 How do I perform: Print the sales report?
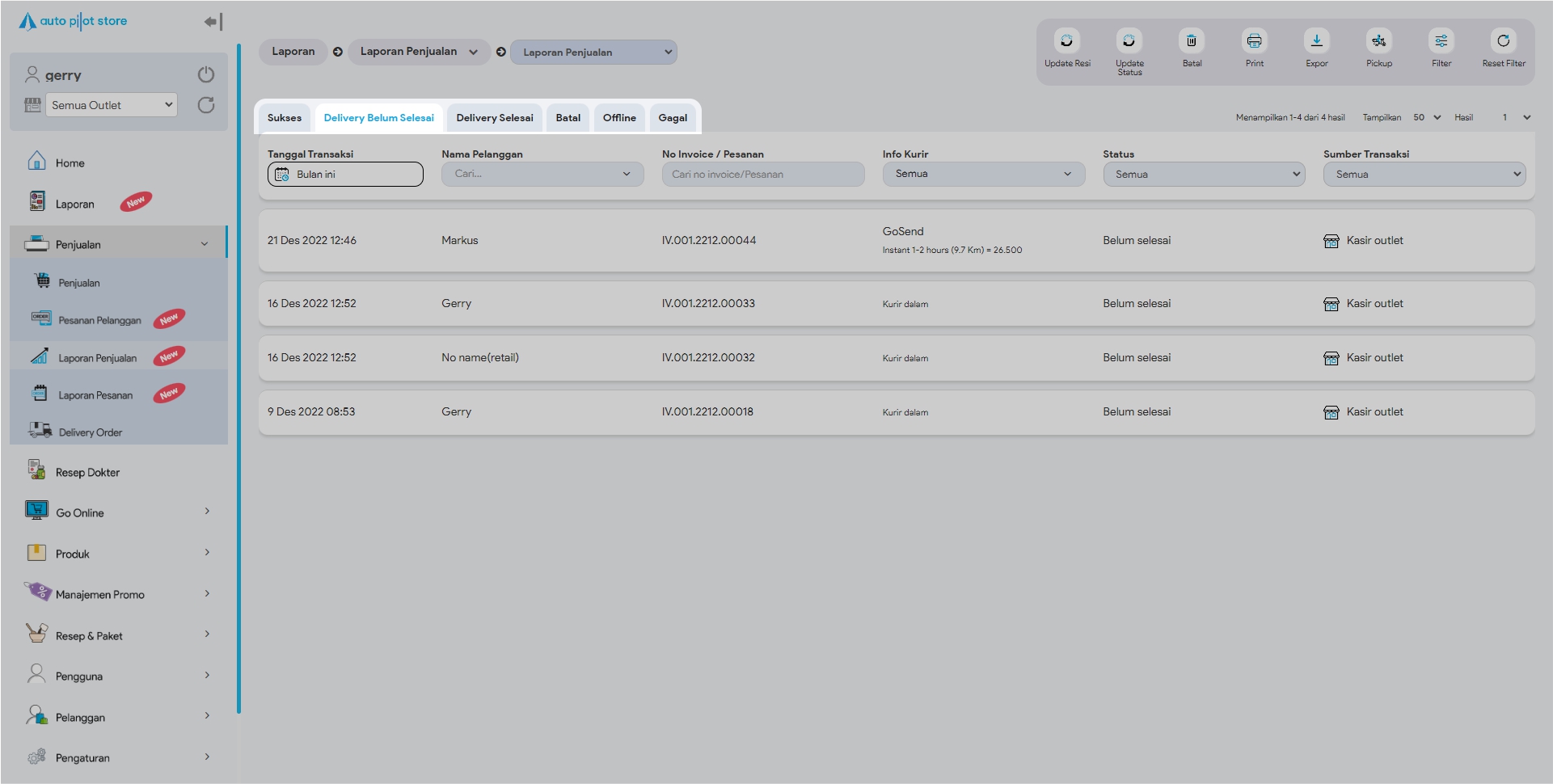click(1254, 41)
